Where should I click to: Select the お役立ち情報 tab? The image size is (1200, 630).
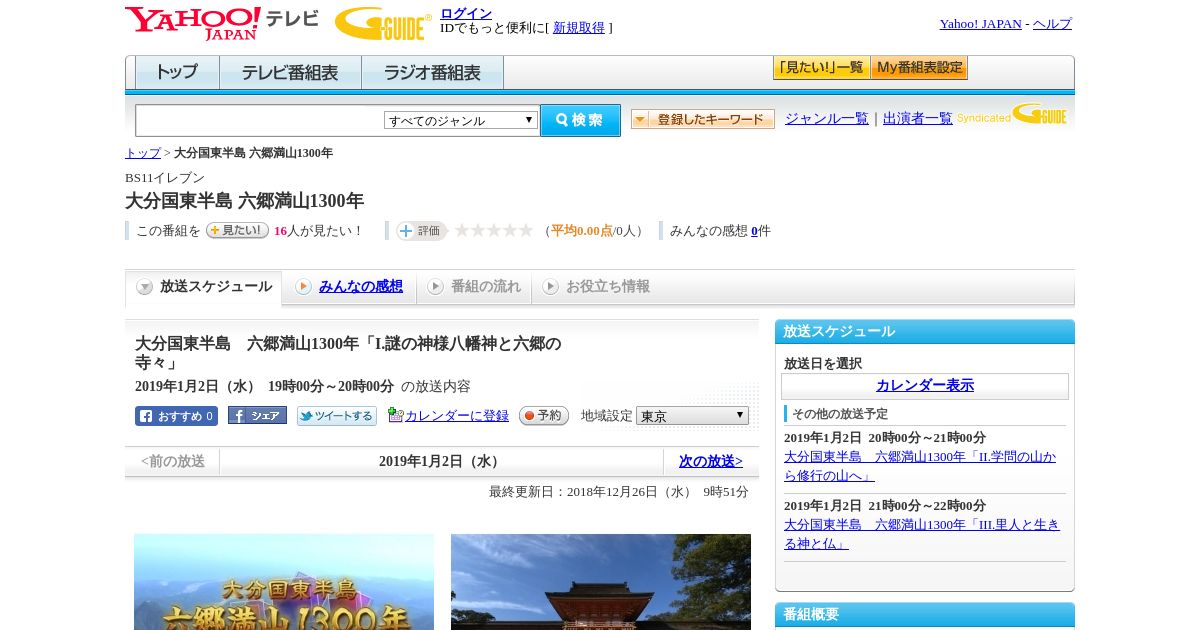(x=596, y=287)
